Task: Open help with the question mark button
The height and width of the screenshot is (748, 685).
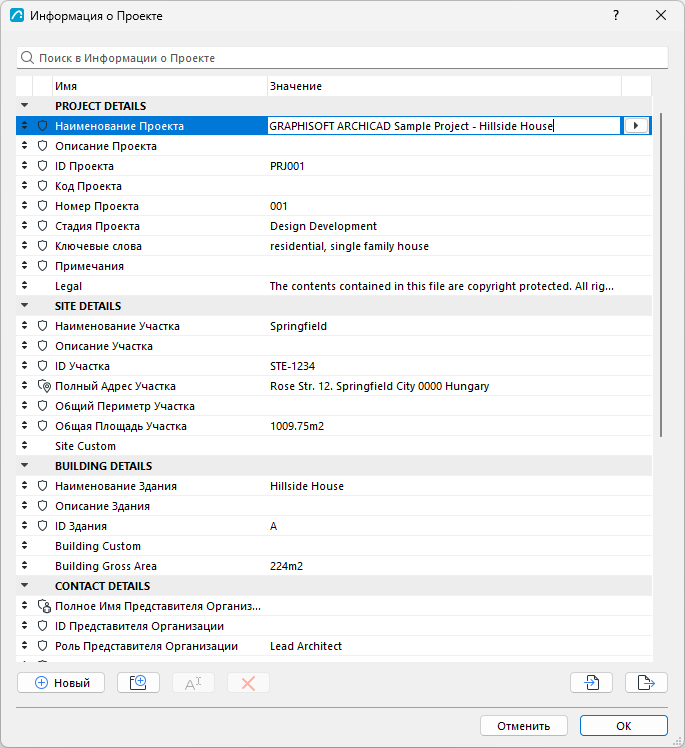Action: [616, 15]
